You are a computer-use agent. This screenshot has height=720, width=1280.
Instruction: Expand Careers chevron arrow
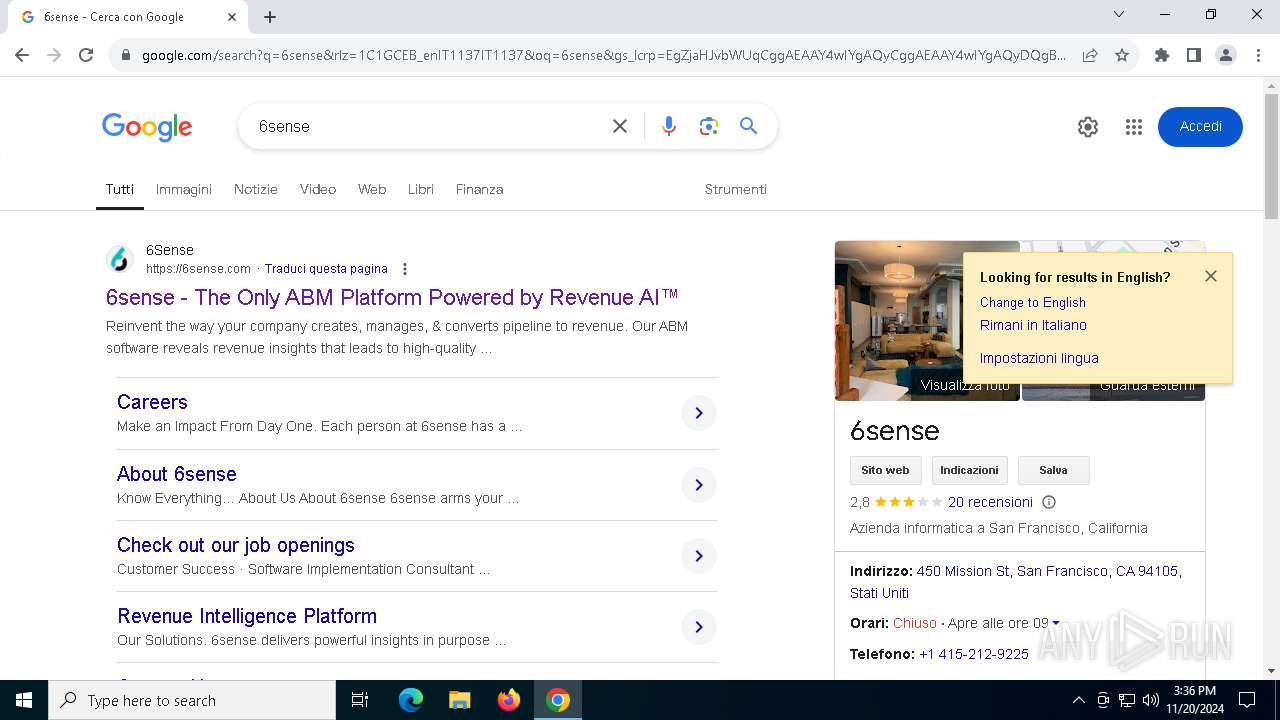699,413
